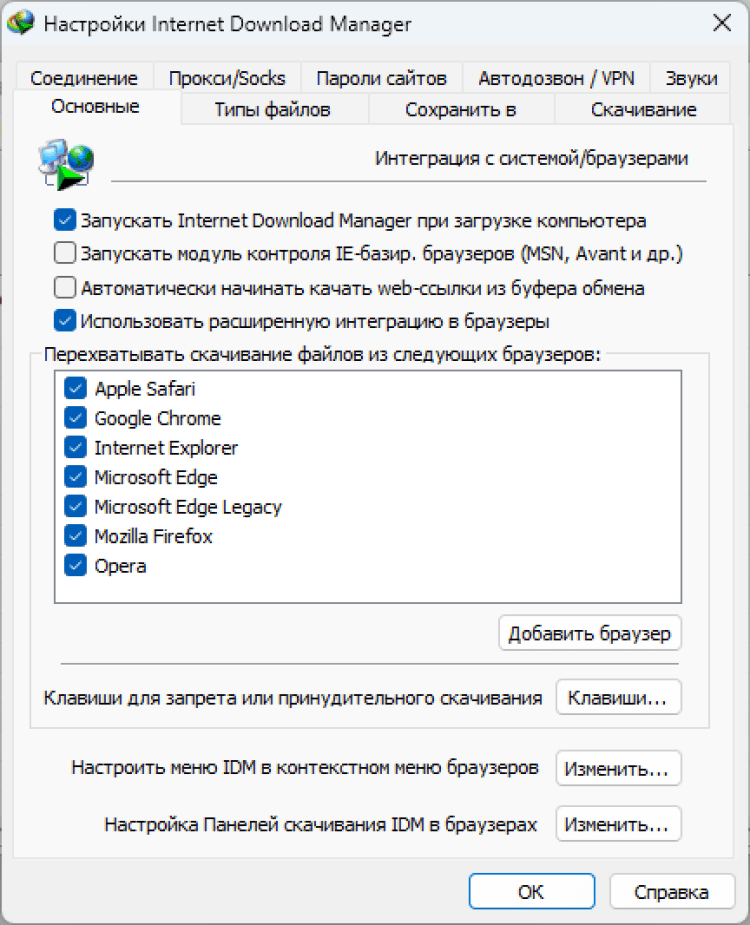This screenshot has width=750, height=925.
Task: Disable launching IDM at computer startup
Action: coord(65,220)
